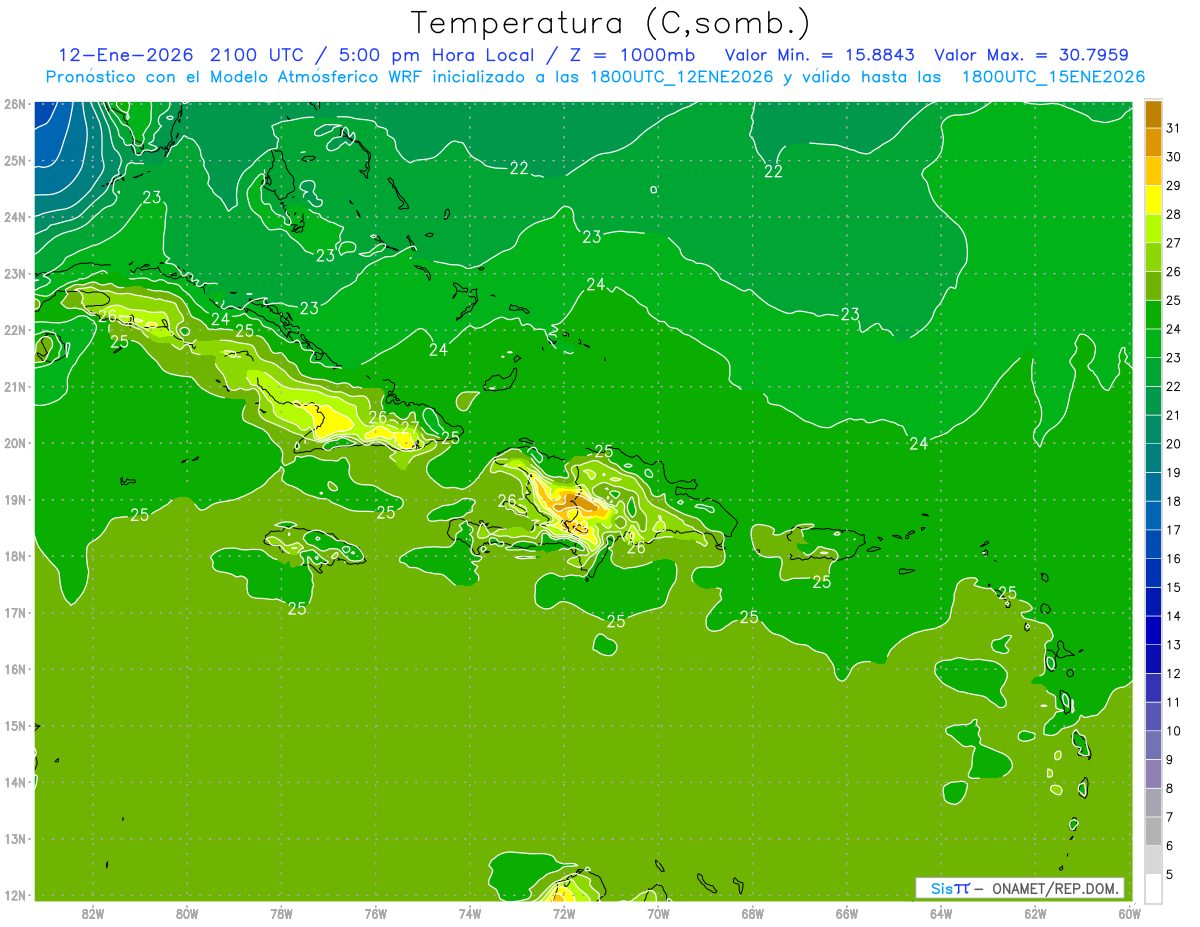Click the '12N' latitude axis label
Screen dimensions: 1200x927
coord(14,895)
